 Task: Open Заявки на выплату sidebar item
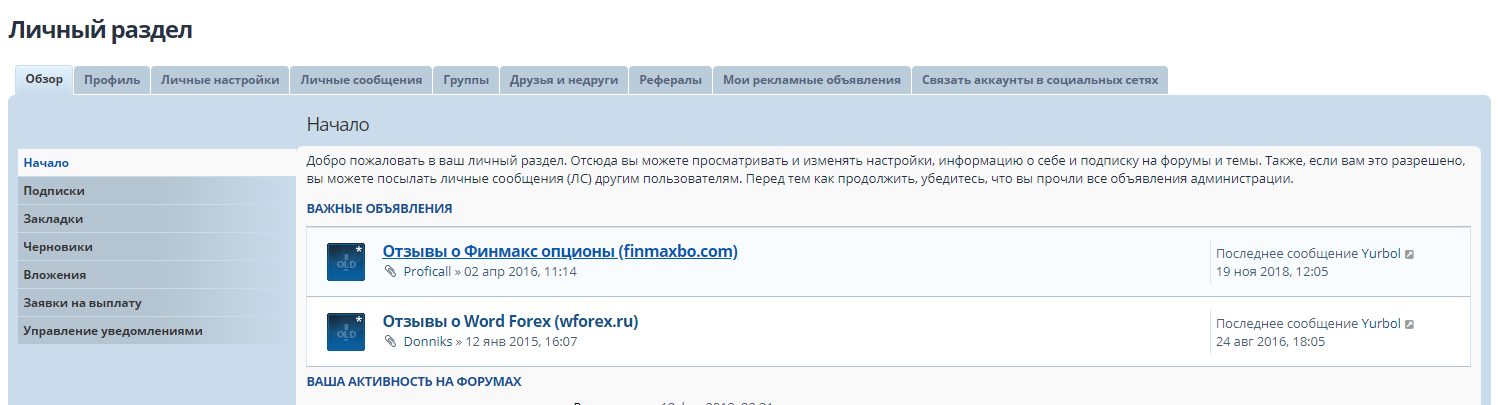[x=82, y=303]
